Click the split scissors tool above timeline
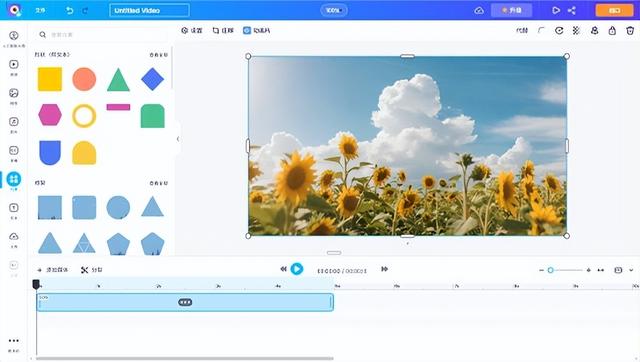The image size is (640, 362). (x=91, y=270)
